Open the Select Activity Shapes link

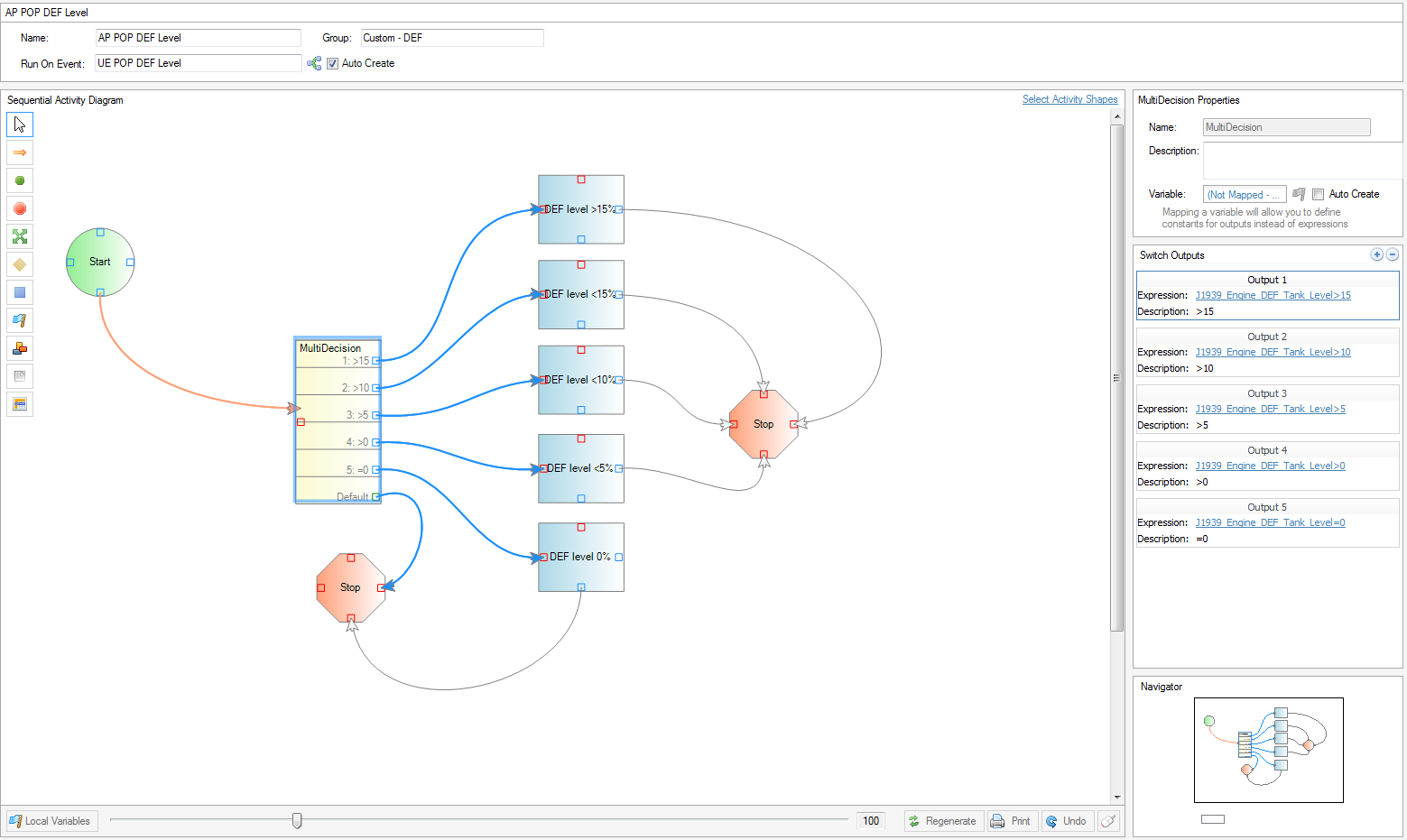[1069, 99]
